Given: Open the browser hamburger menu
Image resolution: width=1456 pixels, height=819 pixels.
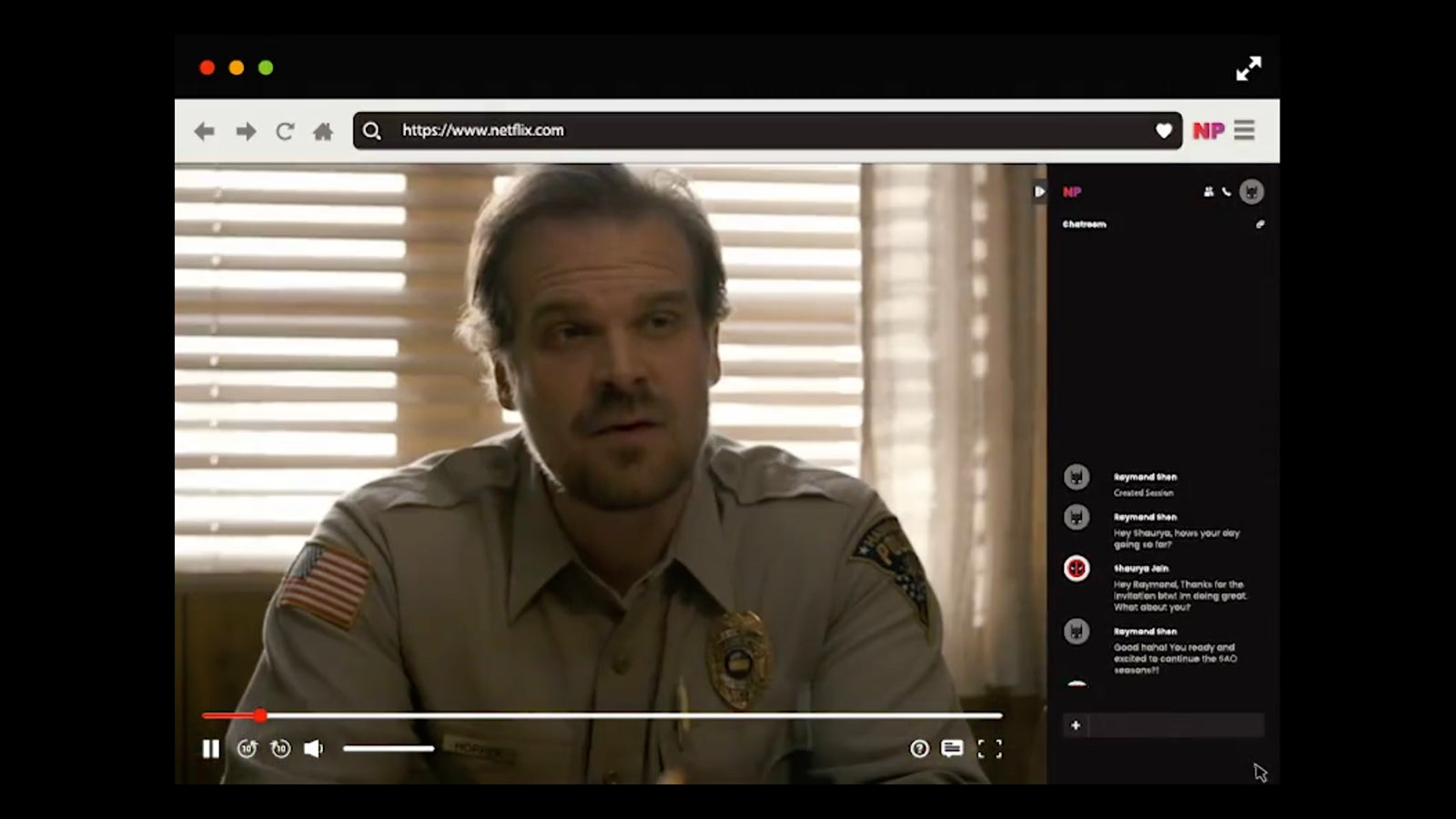Looking at the screenshot, I should pos(1244,131).
